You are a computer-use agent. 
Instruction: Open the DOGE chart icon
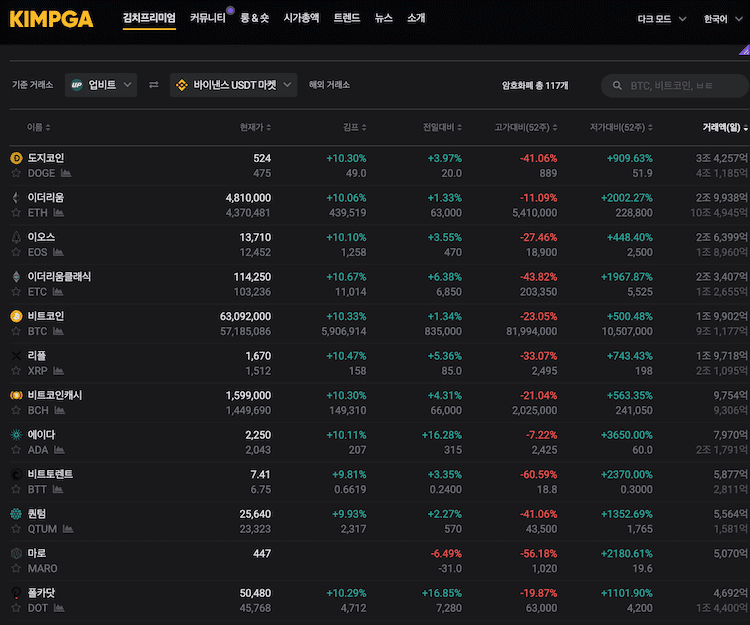pyautogui.click(x=66, y=173)
